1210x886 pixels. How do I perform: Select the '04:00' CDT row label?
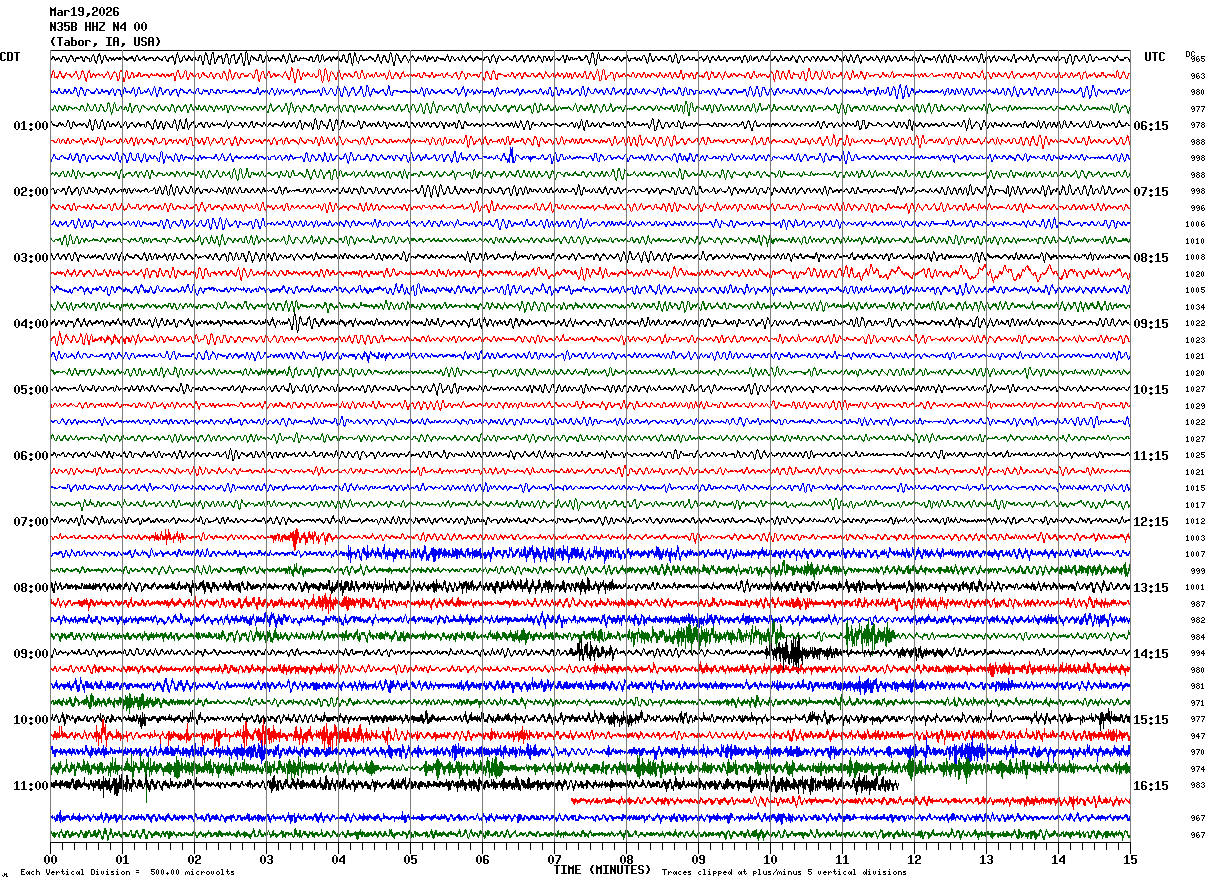click(x=31, y=324)
